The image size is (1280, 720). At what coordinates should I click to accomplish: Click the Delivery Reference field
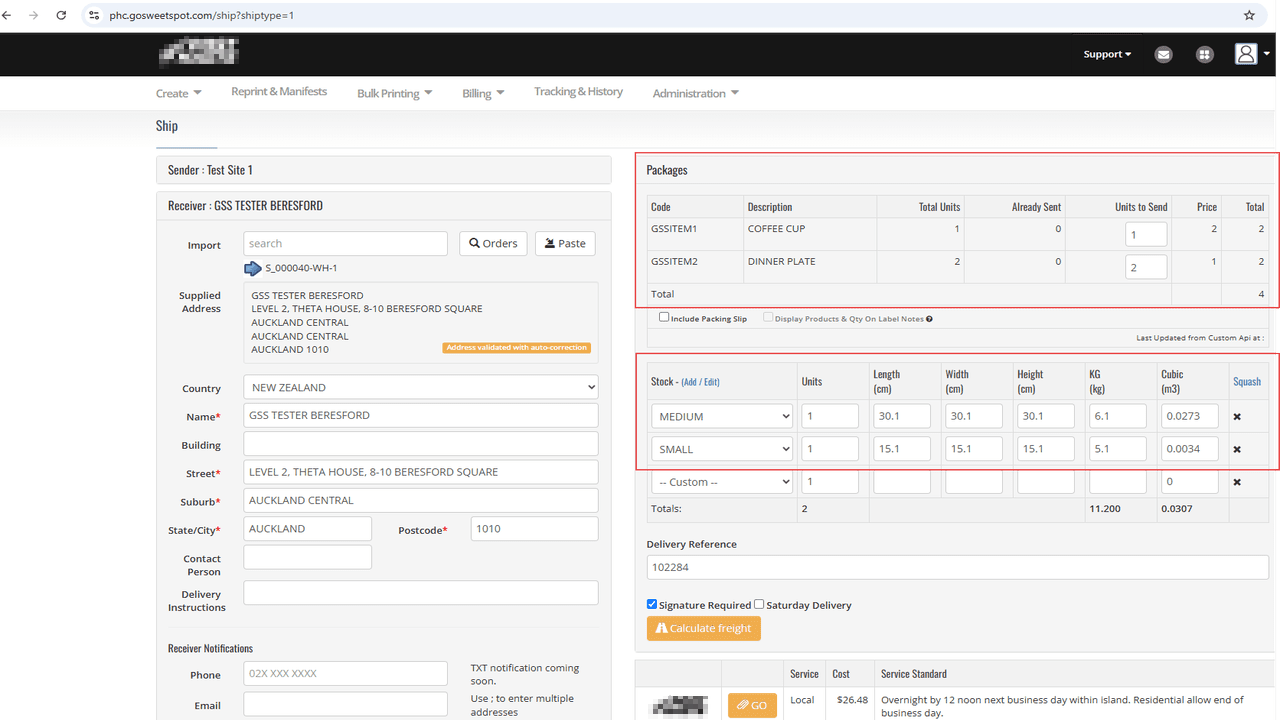click(x=958, y=567)
